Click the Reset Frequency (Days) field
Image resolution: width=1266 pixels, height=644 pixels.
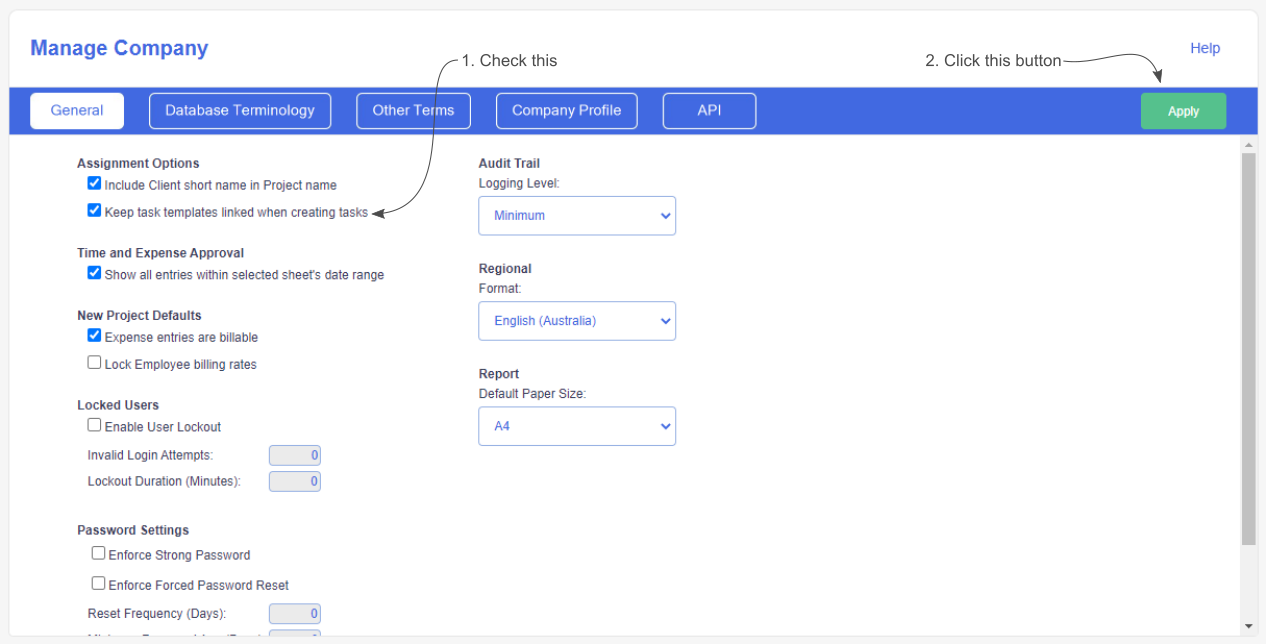pyautogui.click(x=294, y=613)
